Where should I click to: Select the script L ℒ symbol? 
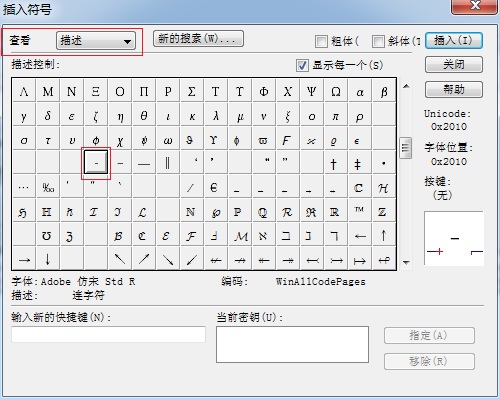point(143,211)
